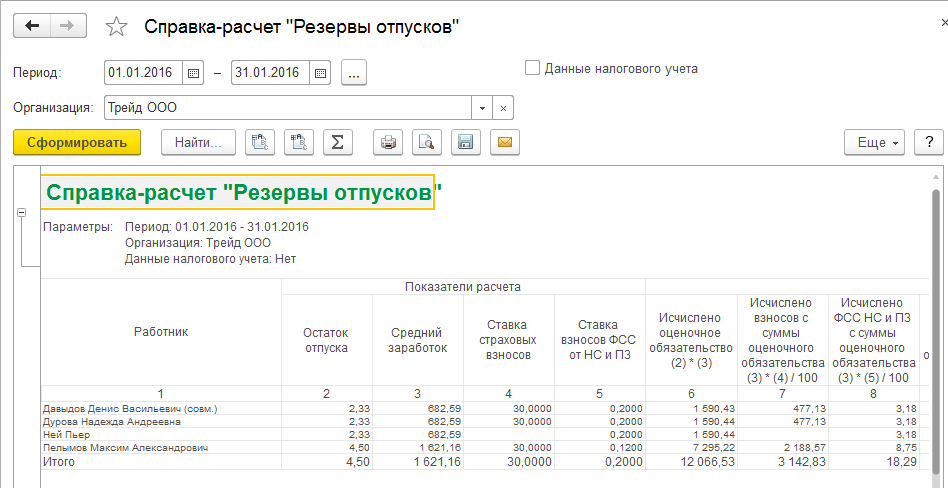Select row Пелымов Максим Александрович
This screenshot has height=488, width=948.
click(161, 447)
